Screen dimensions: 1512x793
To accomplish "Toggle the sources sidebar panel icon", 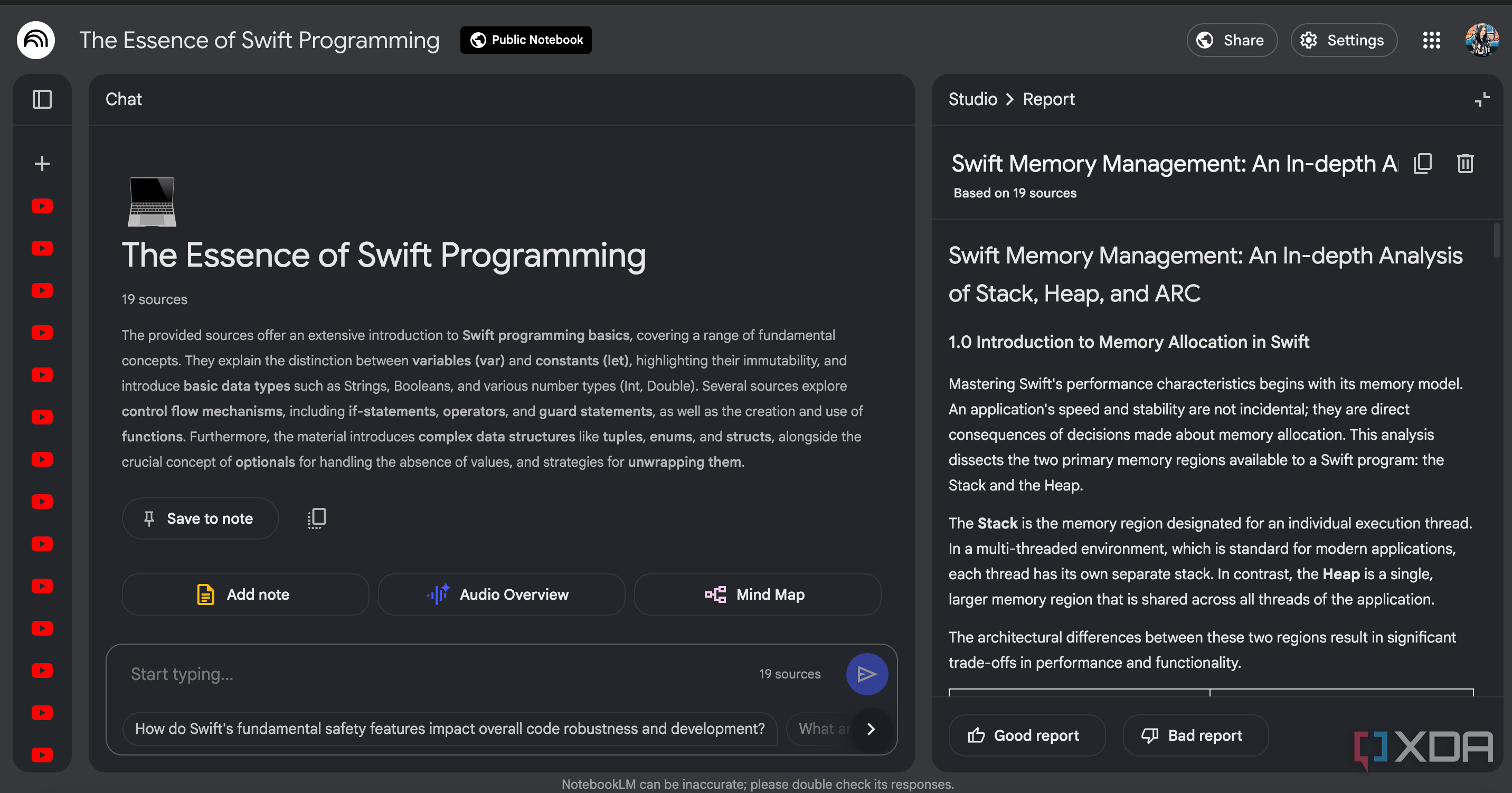I will click(42, 99).
